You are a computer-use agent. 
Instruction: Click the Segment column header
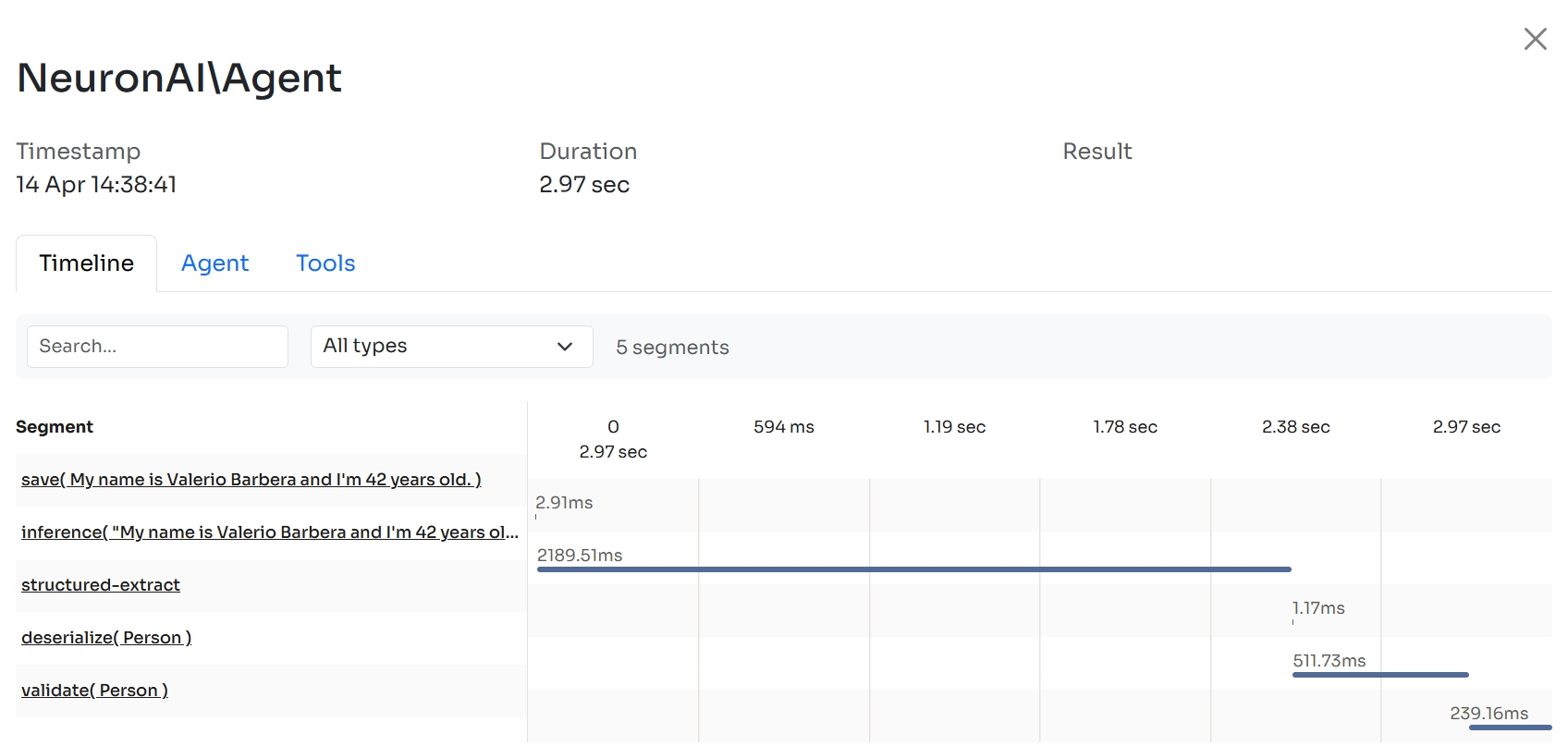pyautogui.click(x=55, y=427)
